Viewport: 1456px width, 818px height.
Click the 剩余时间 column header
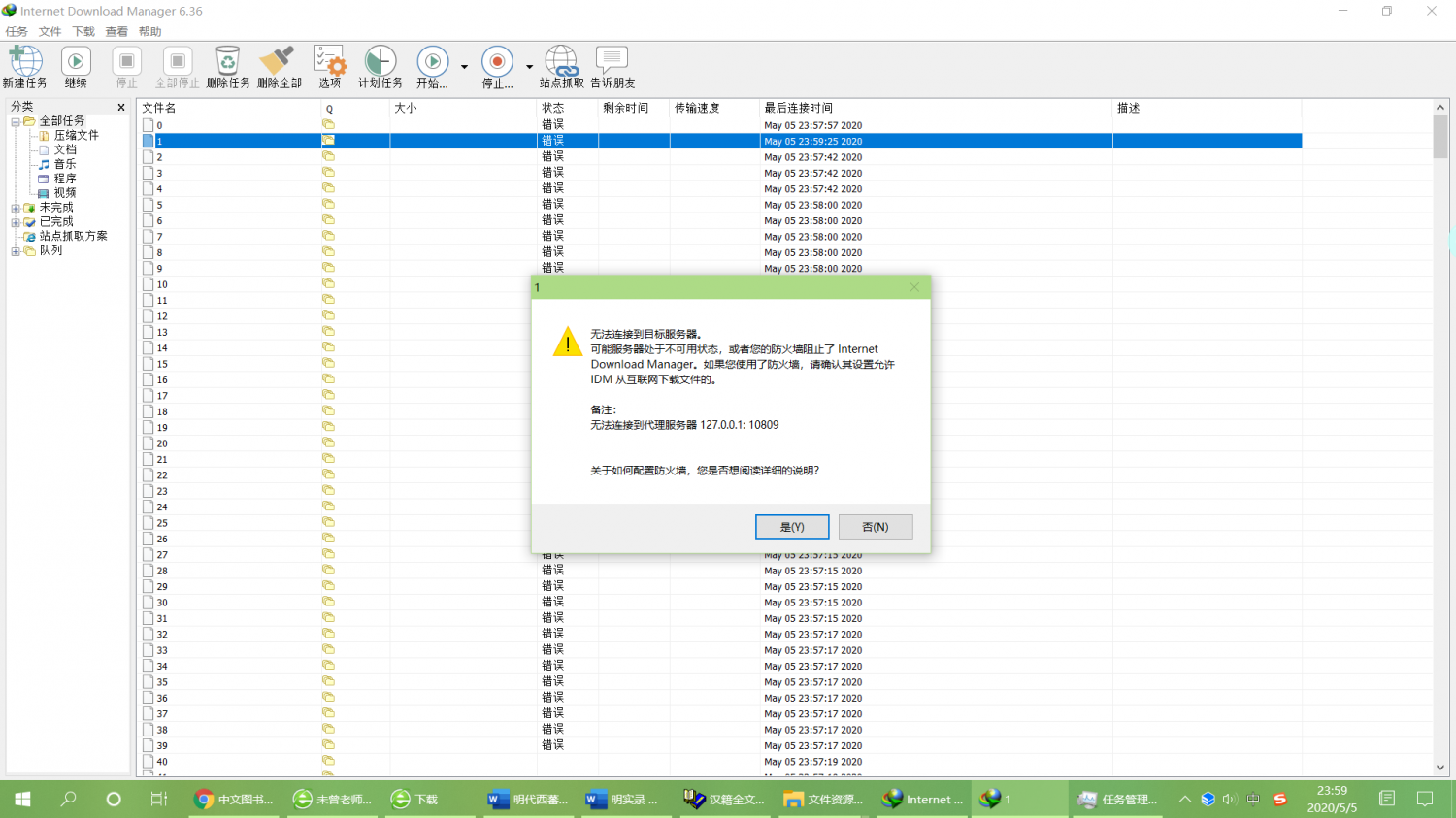[x=634, y=108]
